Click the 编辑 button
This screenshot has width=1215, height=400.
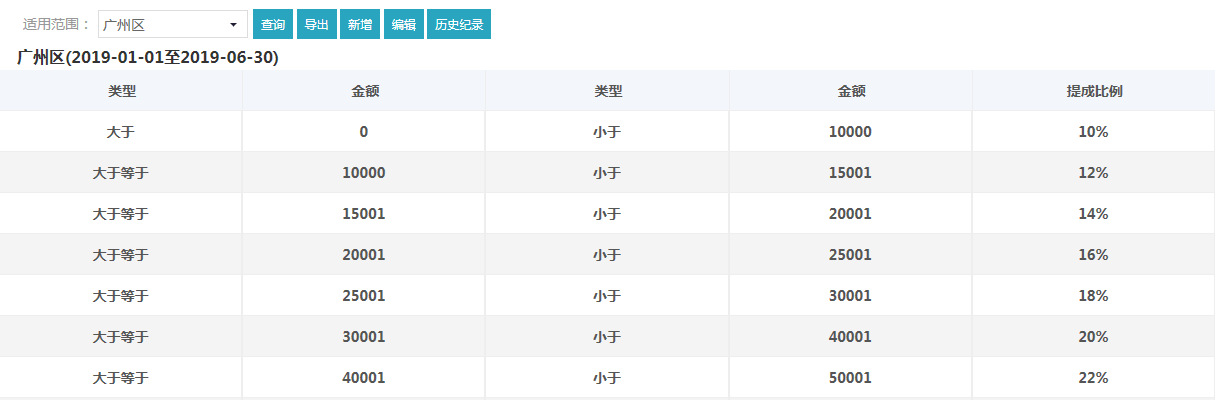(x=403, y=25)
